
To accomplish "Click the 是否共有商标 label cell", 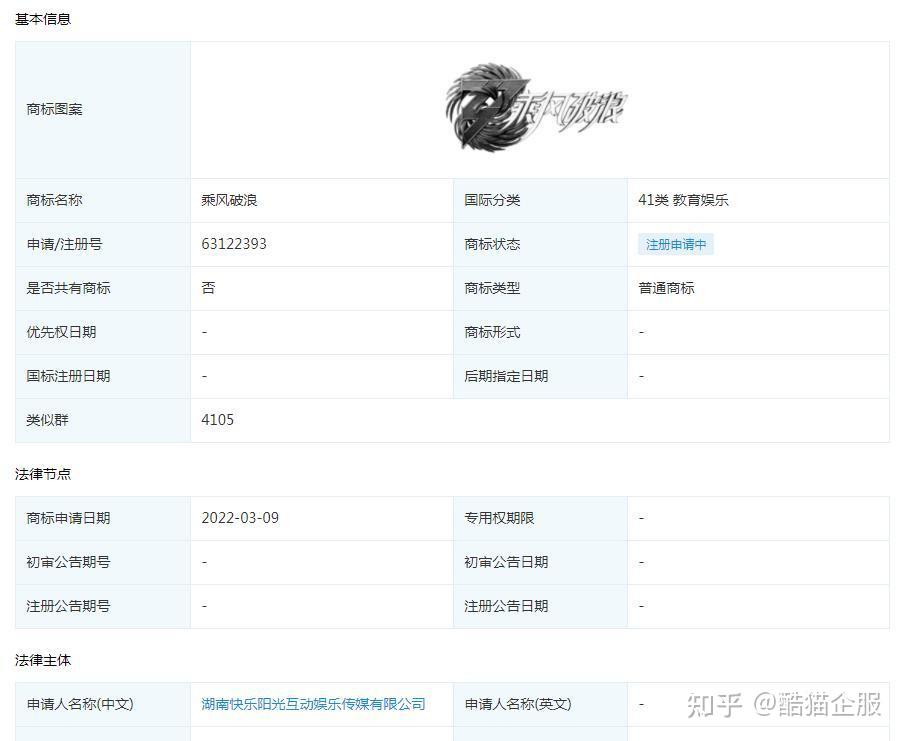I will [x=103, y=288].
